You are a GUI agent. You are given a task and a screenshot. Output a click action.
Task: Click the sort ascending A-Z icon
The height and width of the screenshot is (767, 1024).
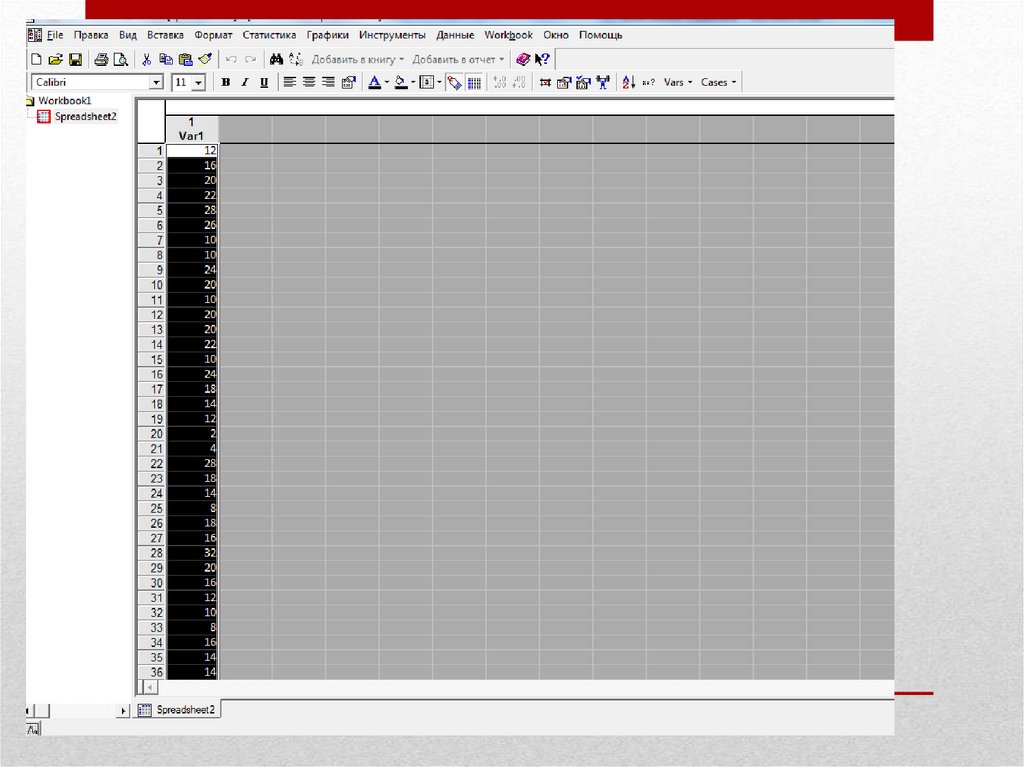pos(628,82)
